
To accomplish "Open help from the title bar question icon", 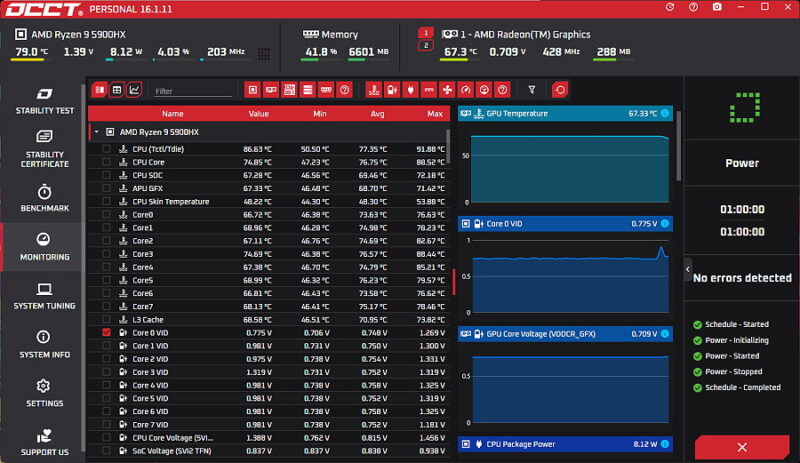I will pos(693,7).
